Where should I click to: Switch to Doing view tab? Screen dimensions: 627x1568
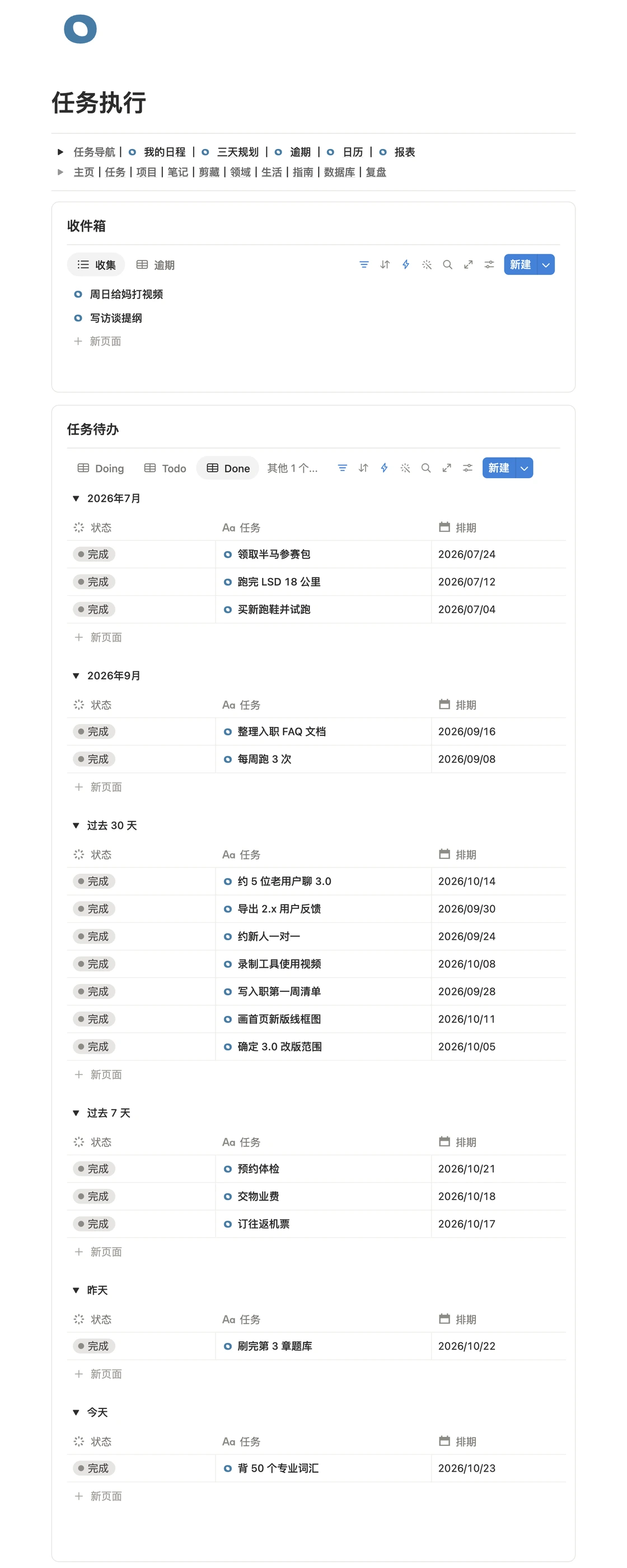point(100,468)
